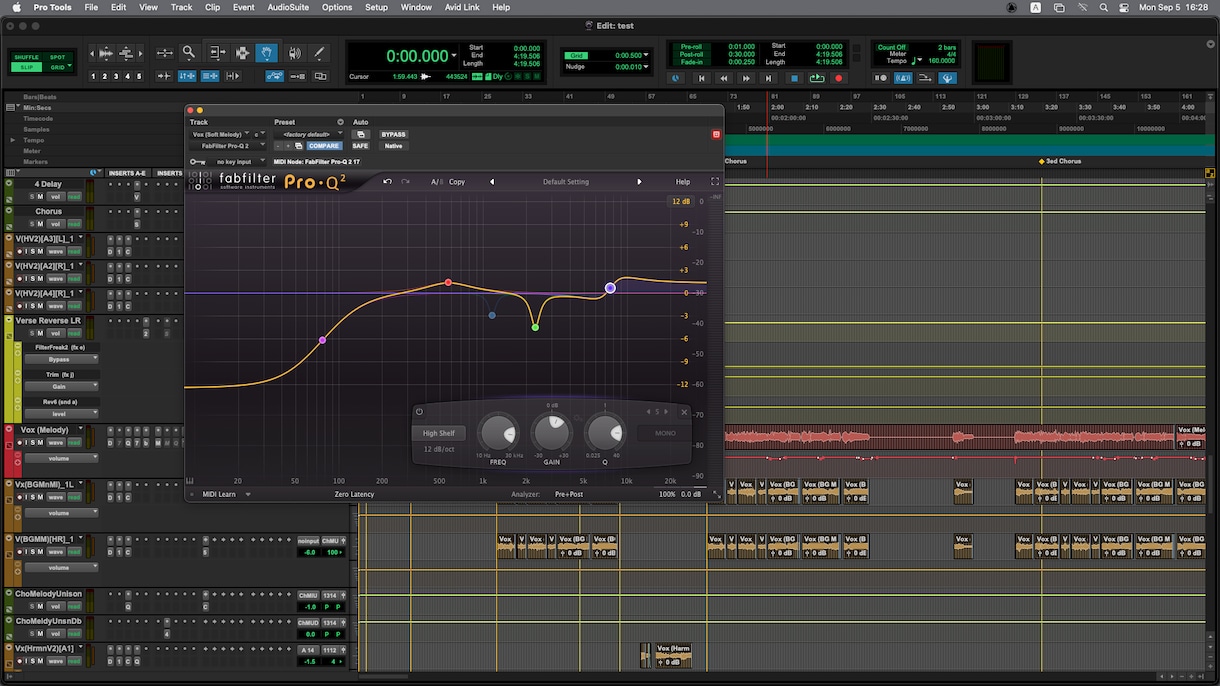Screen dimensions: 1220x686
Task: Go to previous preset in Pro-Q 2
Action: [x=492, y=182]
